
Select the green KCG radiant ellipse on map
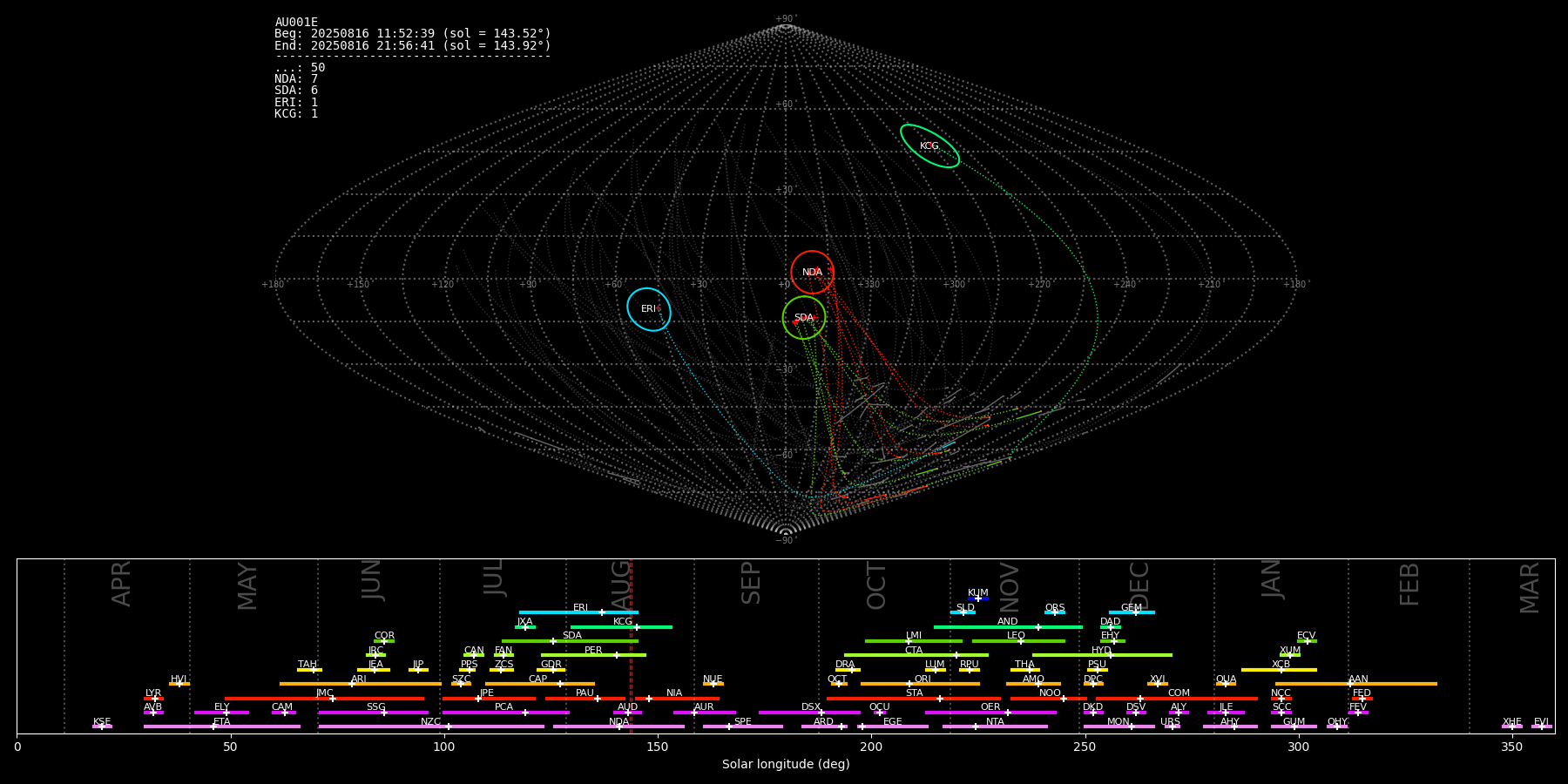pyautogui.click(x=929, y=146)
